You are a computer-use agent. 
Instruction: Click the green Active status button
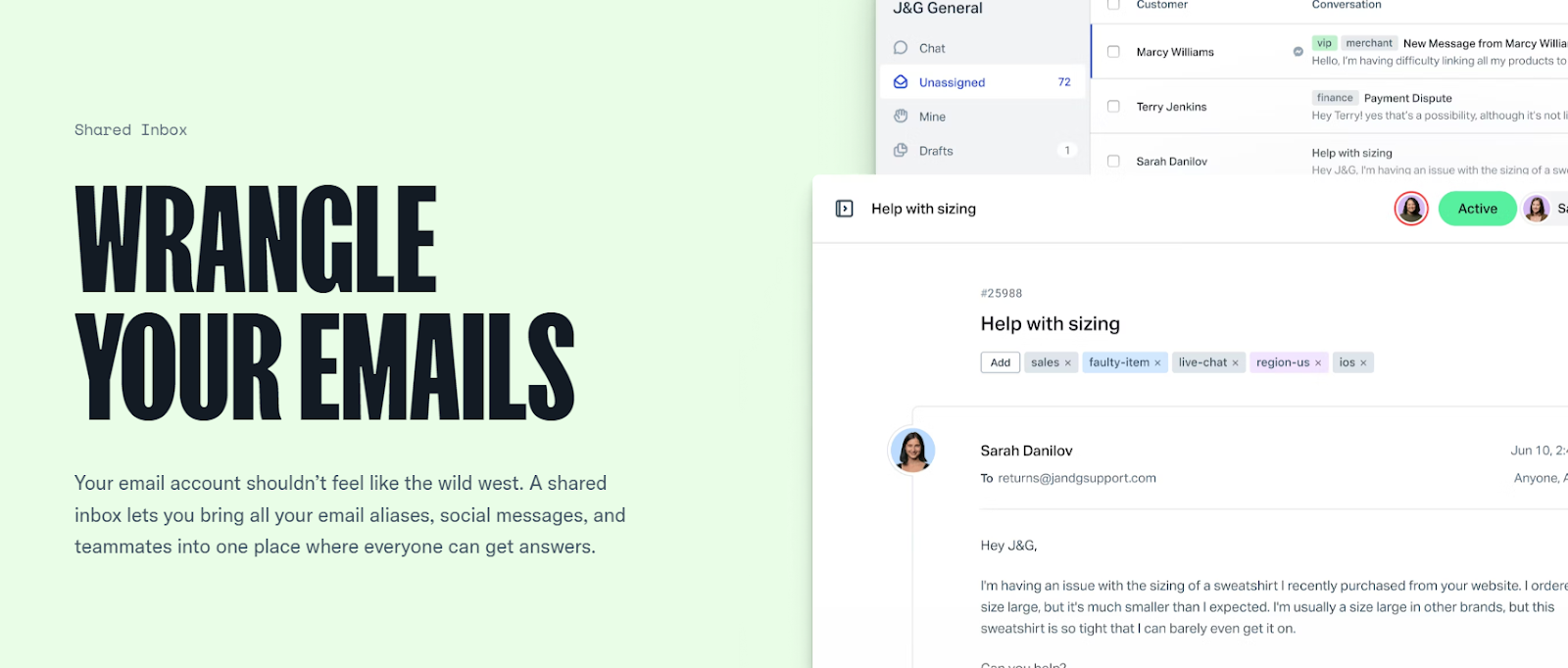point(1477,209)
